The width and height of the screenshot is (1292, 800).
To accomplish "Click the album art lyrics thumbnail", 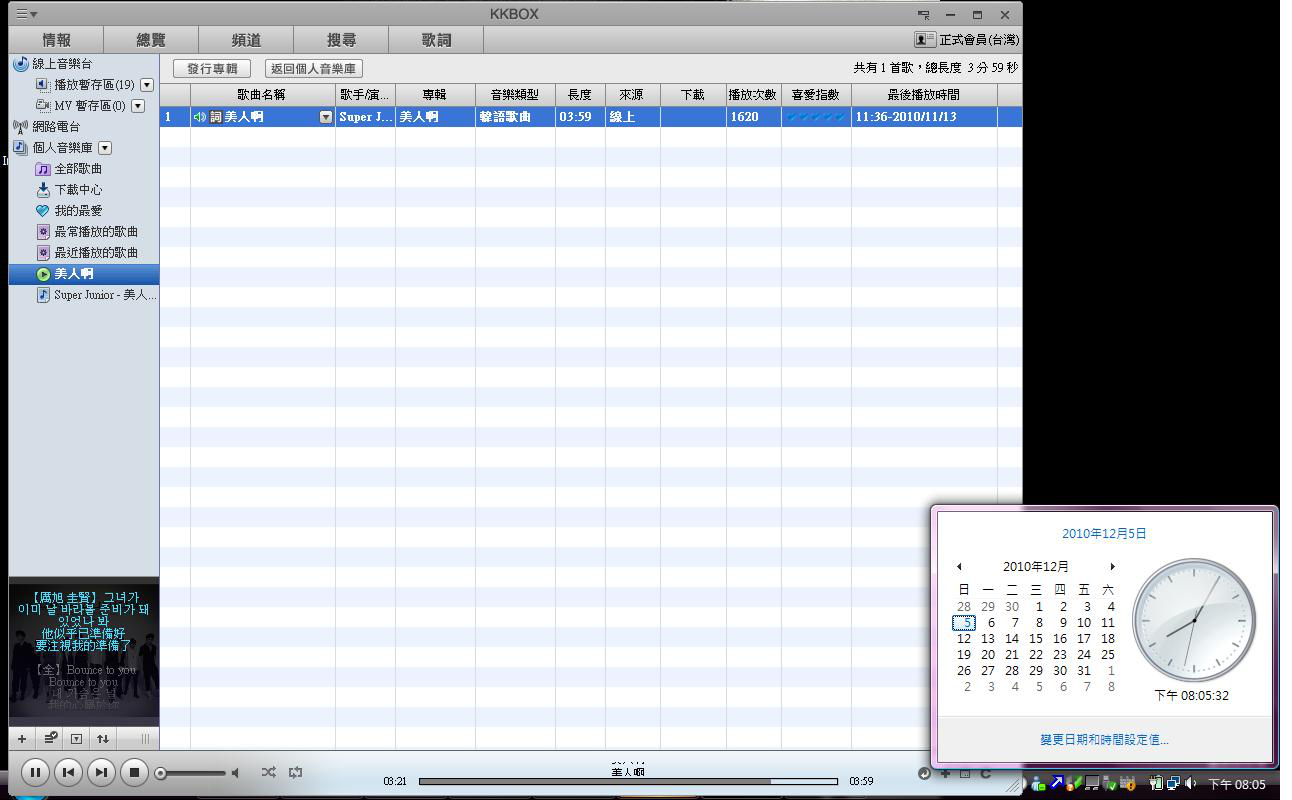I will coord(84,651).
